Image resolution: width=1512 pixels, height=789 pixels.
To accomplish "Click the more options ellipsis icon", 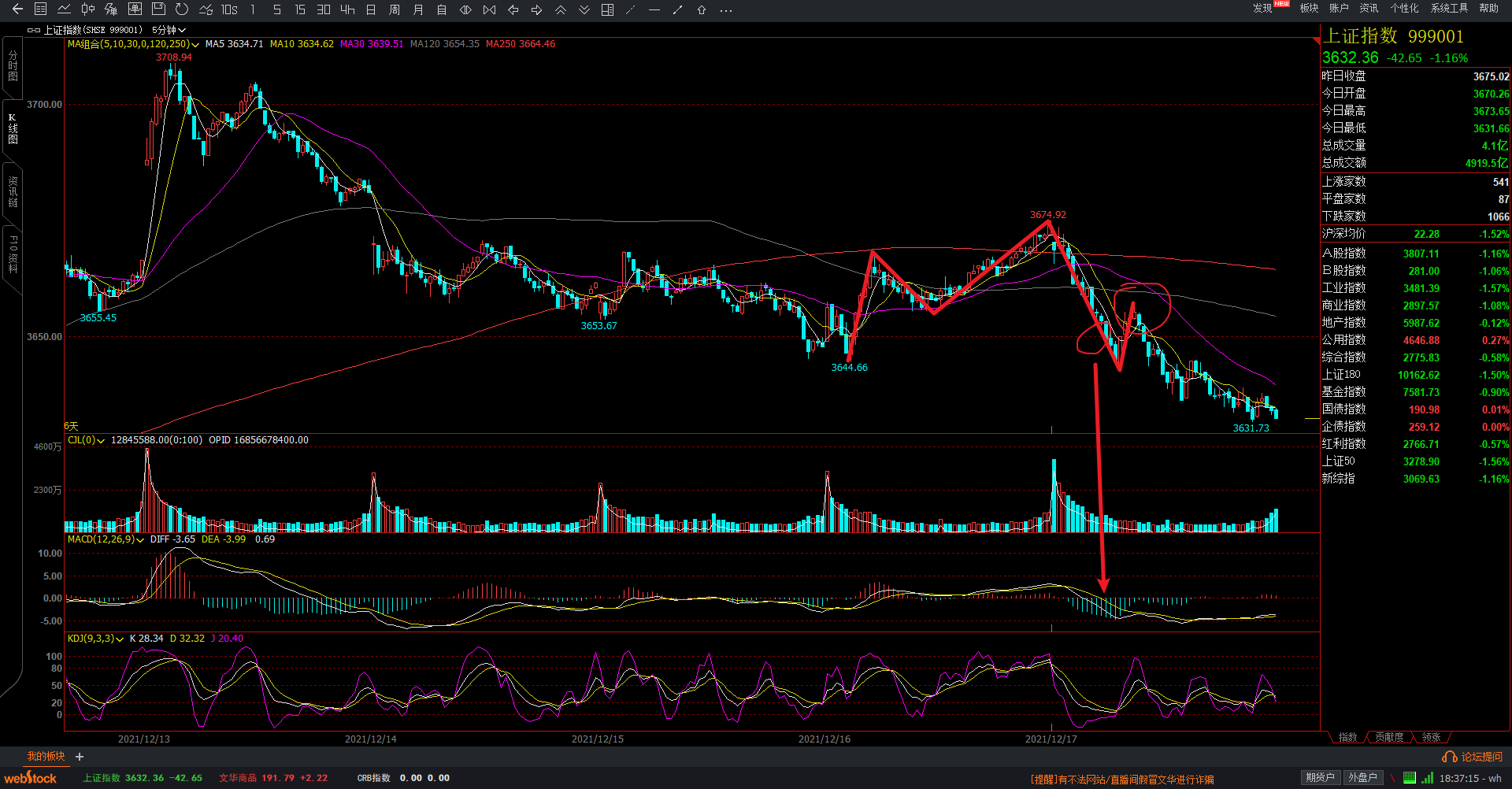I will click(726, 9).
